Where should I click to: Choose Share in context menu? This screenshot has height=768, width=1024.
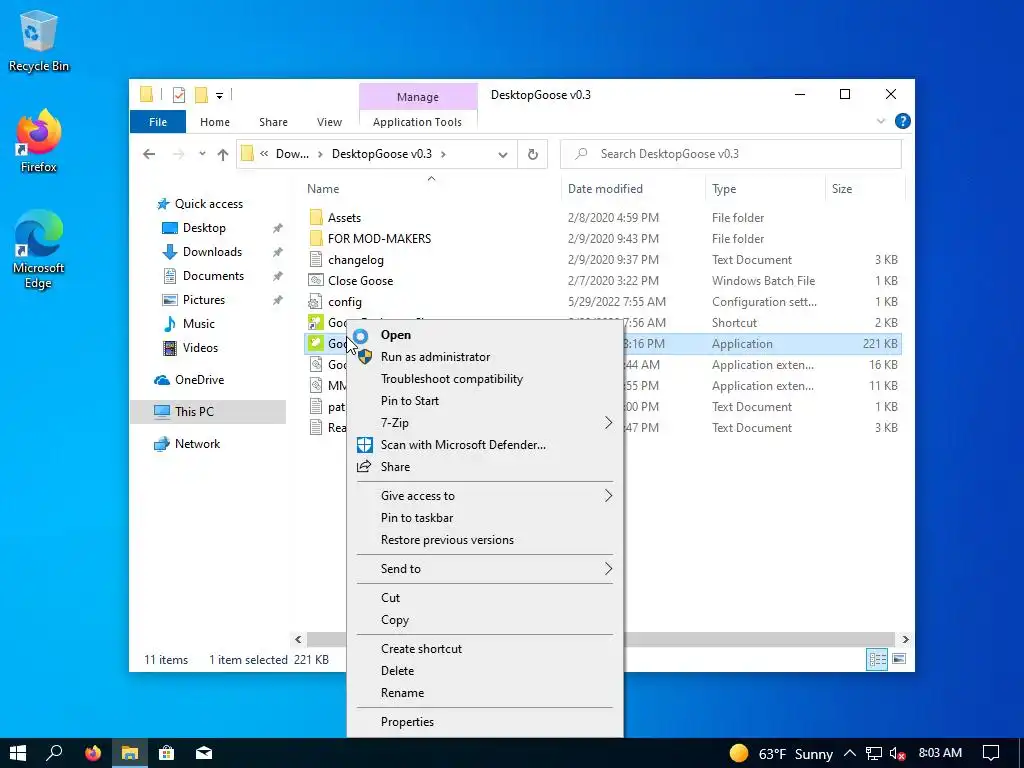(485, 467)
